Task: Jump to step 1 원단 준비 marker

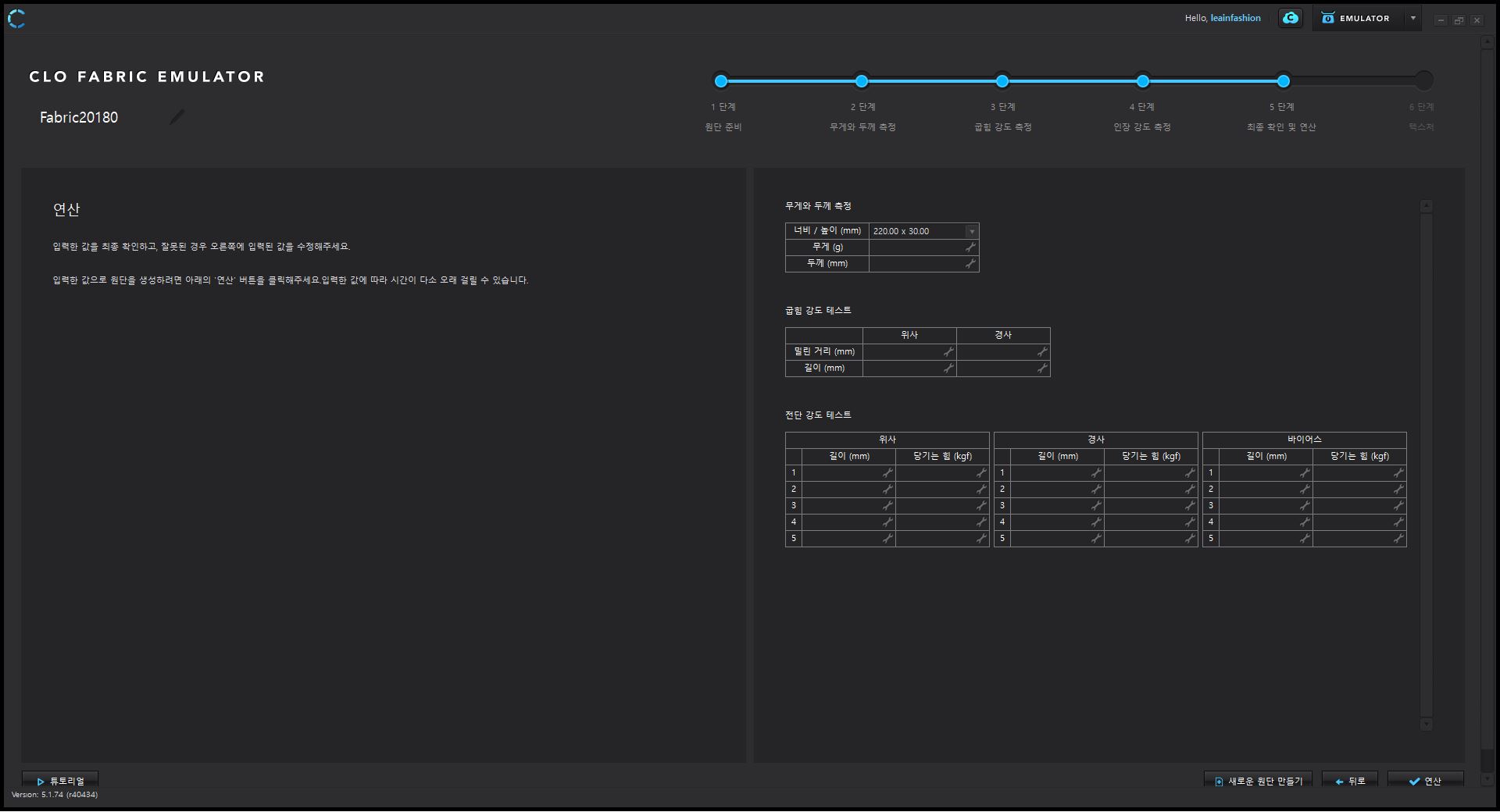Action: point(721,80)
